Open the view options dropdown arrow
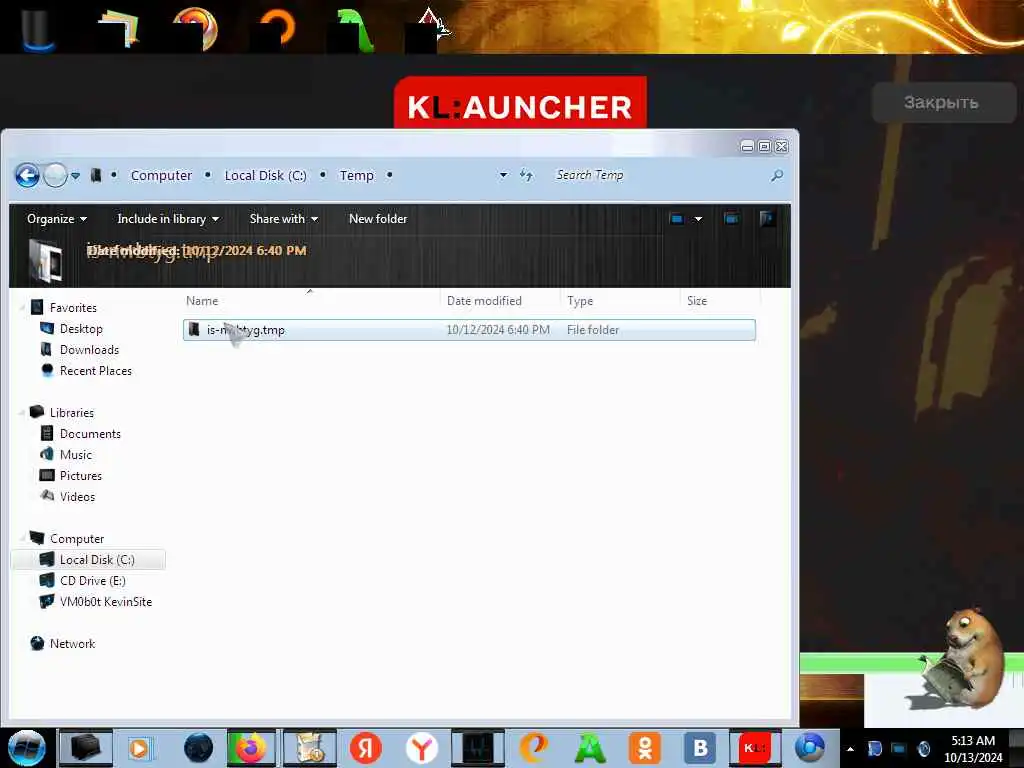The width and height of the screenshot is (1024, 768). point(698,219)
